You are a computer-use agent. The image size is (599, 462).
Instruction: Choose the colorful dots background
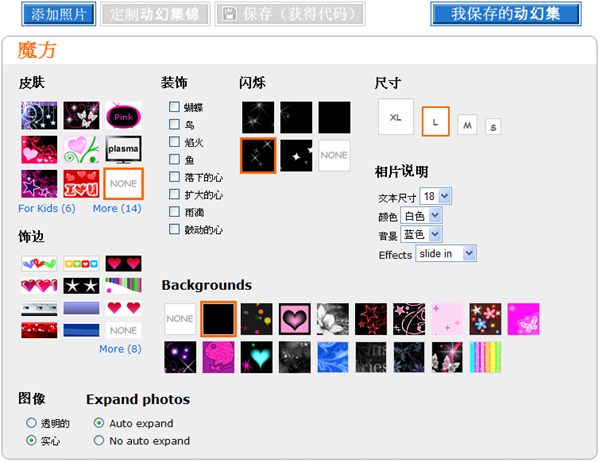257,319
